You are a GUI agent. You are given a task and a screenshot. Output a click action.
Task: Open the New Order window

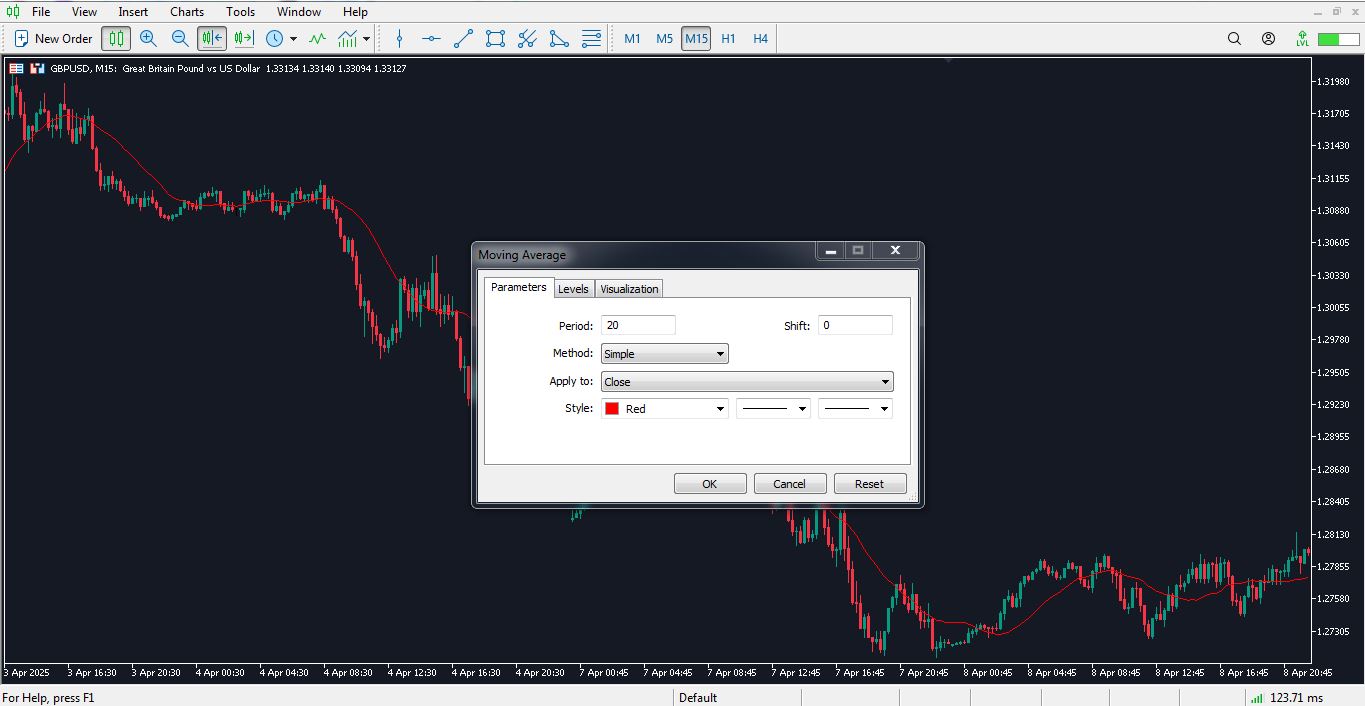pyautogui.click(x=51, y=38)
